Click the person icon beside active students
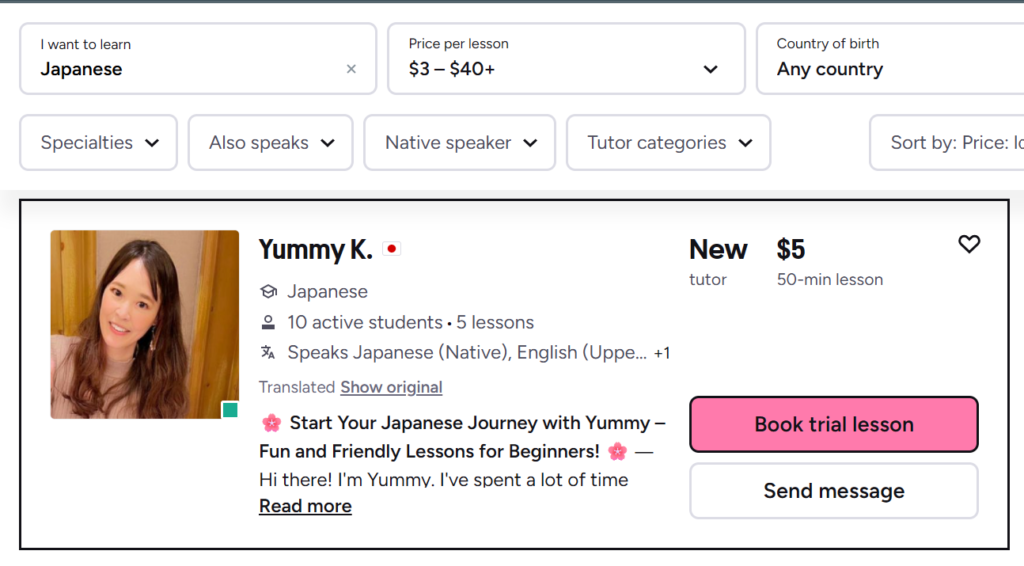Viewport: 1024px width, 566px height. pyautogui.click(x=268, y=322)
